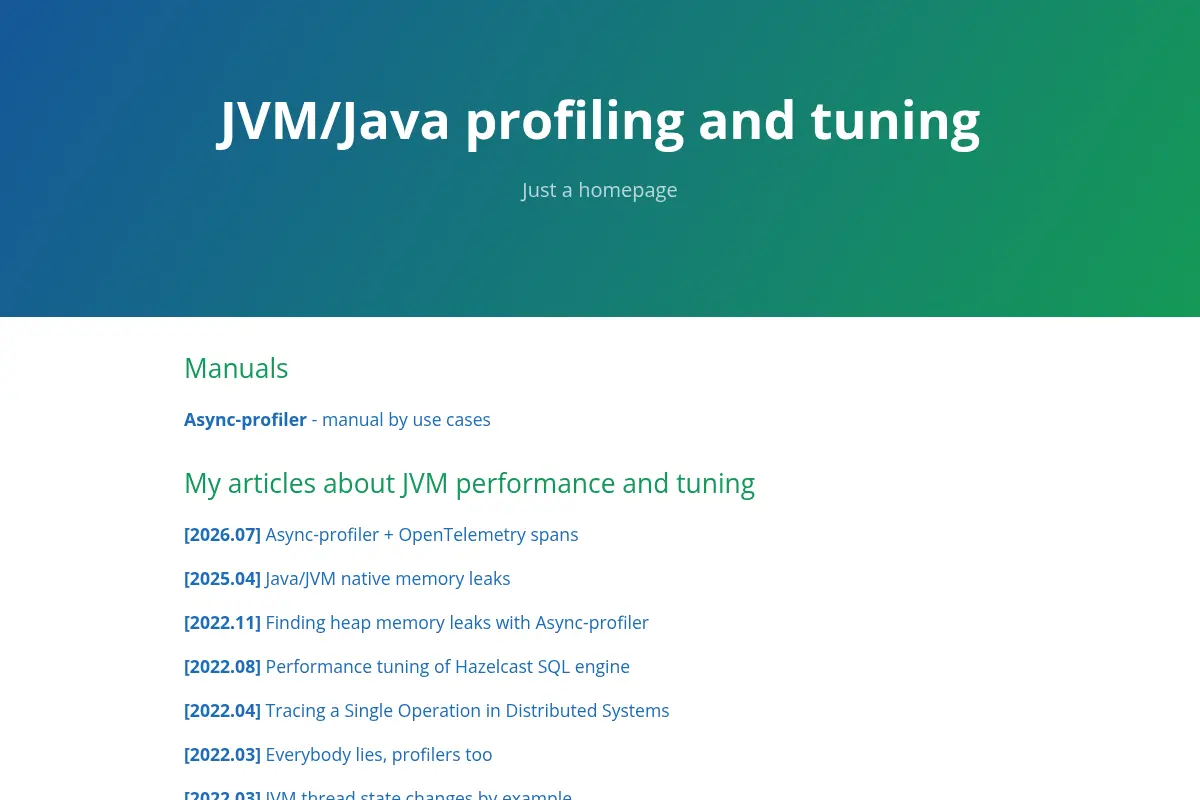Click the page title JVM/Java profiling and tuning

[600, 120]
